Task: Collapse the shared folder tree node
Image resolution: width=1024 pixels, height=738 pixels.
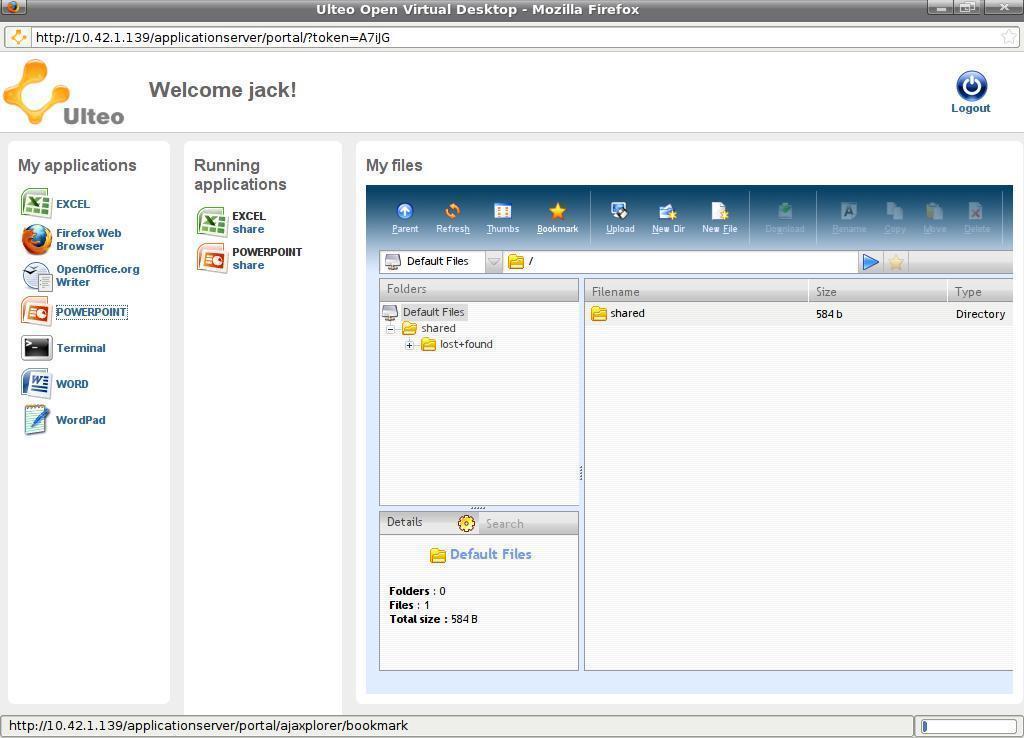Action: pos(390,329)
